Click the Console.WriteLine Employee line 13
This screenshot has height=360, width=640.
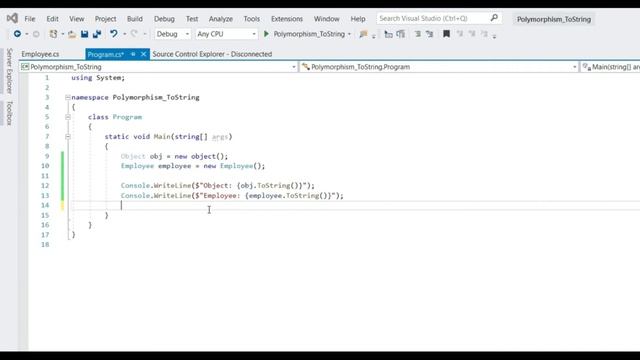pos(232,196)
